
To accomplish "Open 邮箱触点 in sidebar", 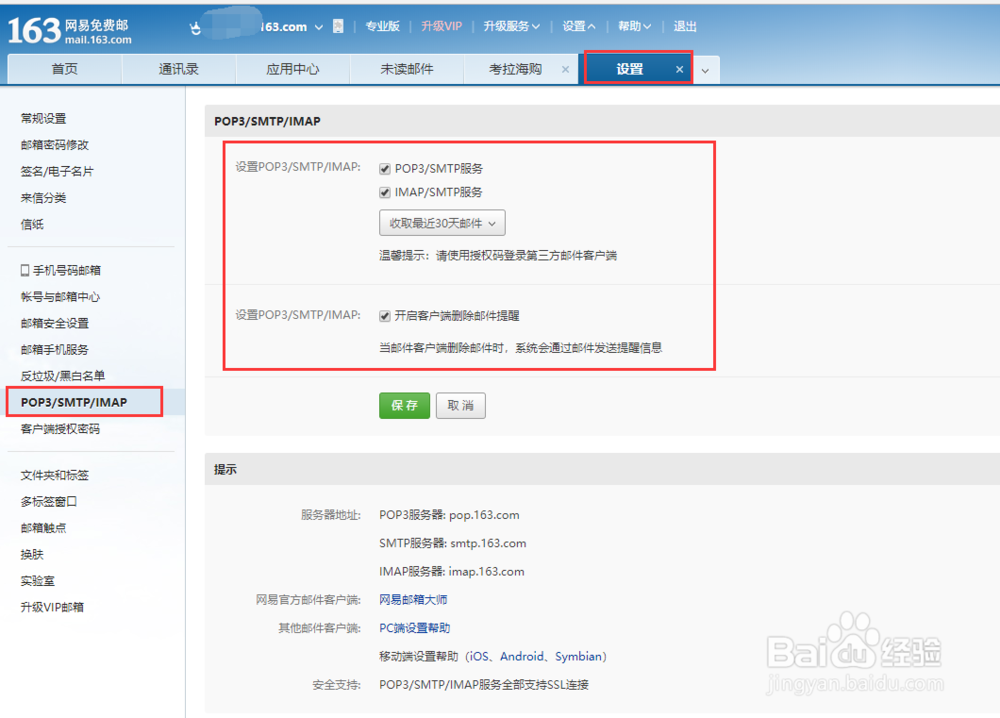I will 43,528.
